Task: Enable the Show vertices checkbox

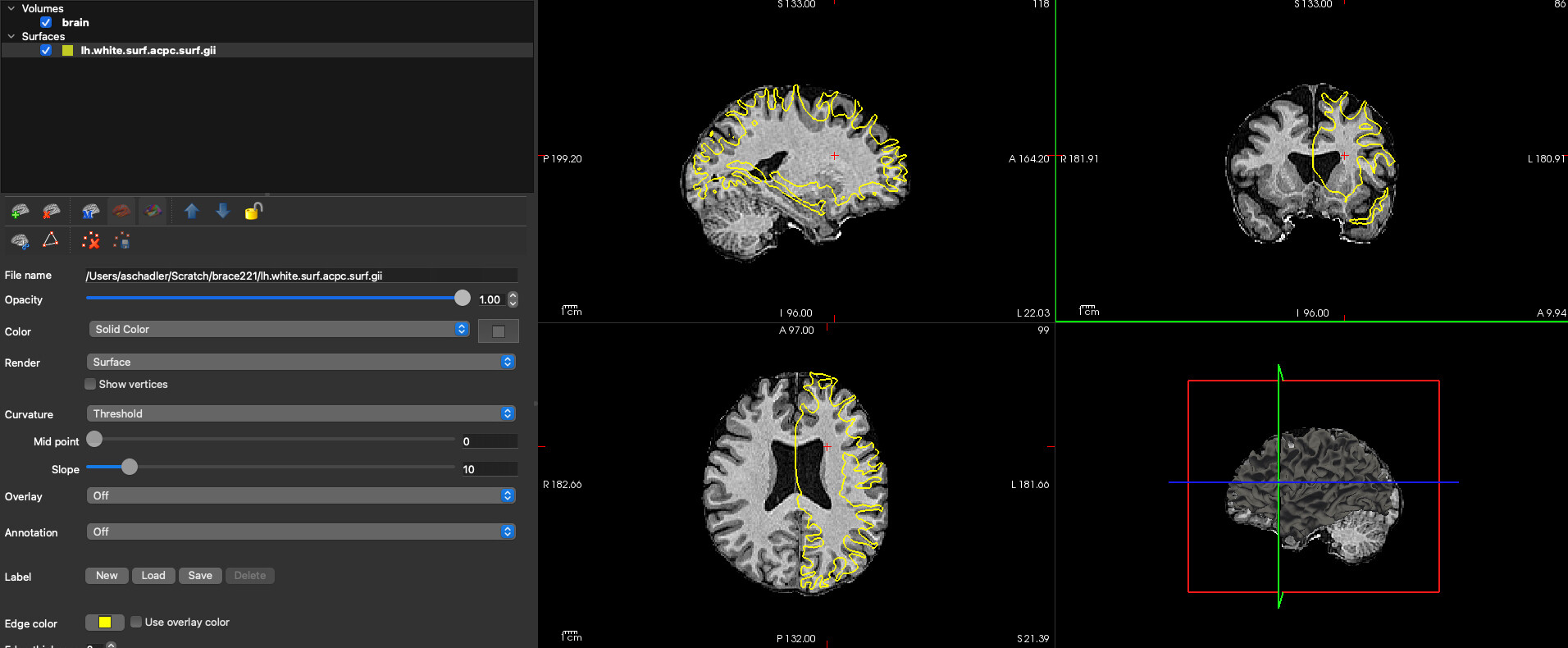Action: [x=90, y=384]
